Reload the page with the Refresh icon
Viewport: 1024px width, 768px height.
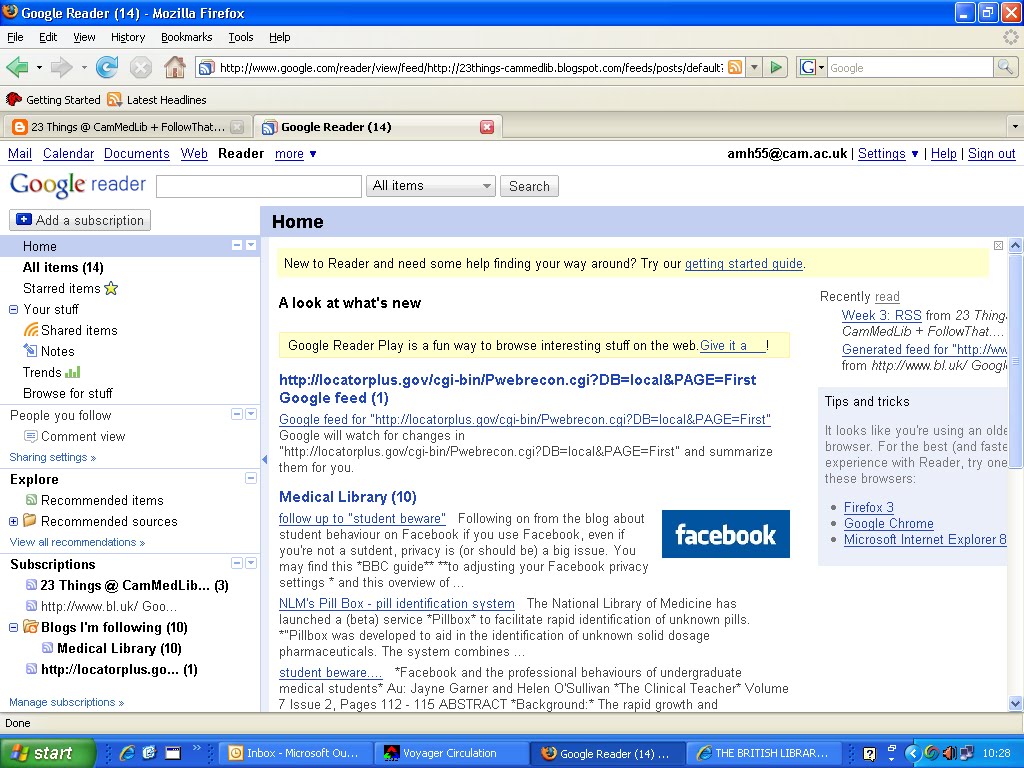pos(107,67)
